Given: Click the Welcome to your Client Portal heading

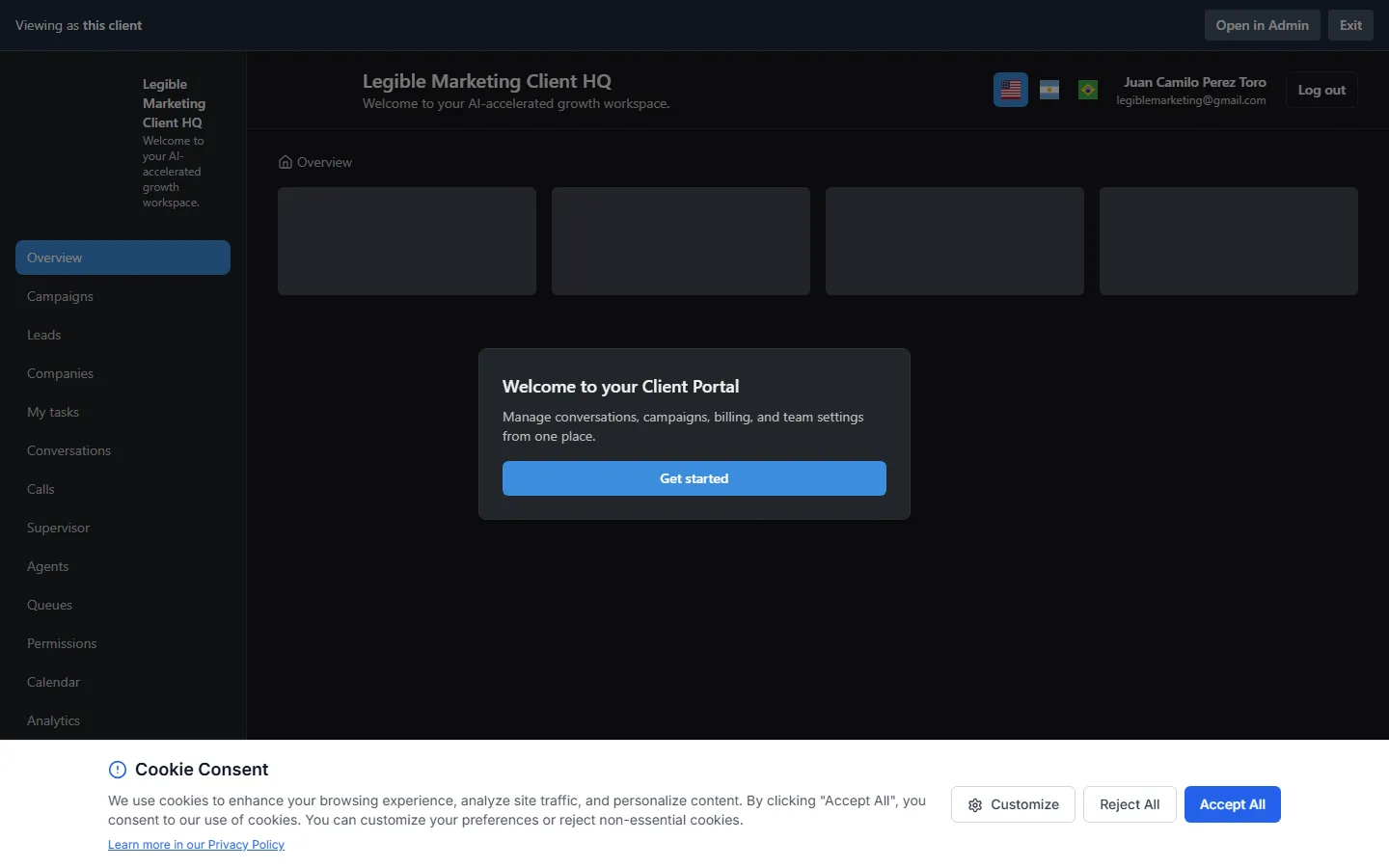Looking at the screenshot, I should [620, 387].
